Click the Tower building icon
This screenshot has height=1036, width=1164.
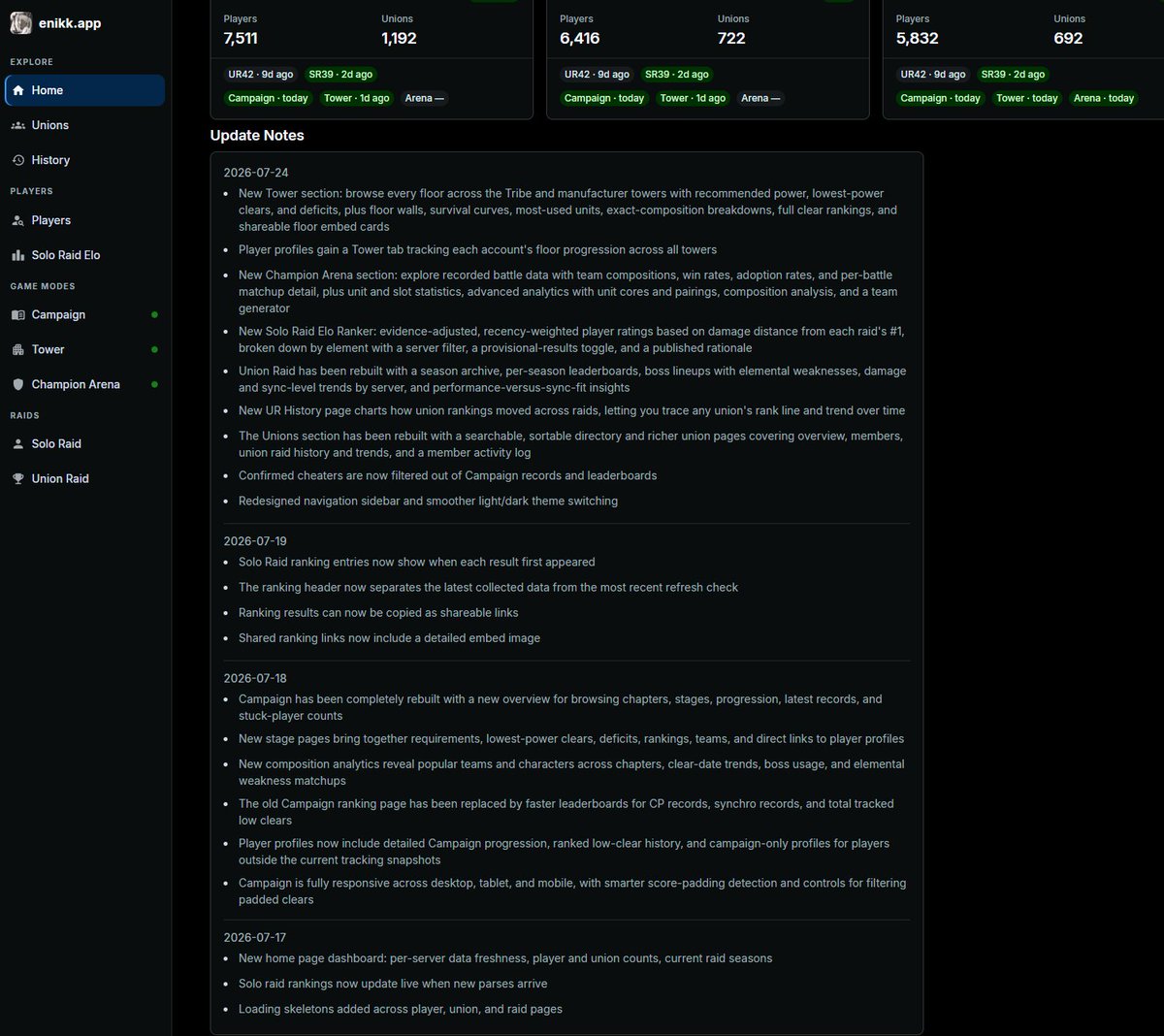click(x=17, y=349)
